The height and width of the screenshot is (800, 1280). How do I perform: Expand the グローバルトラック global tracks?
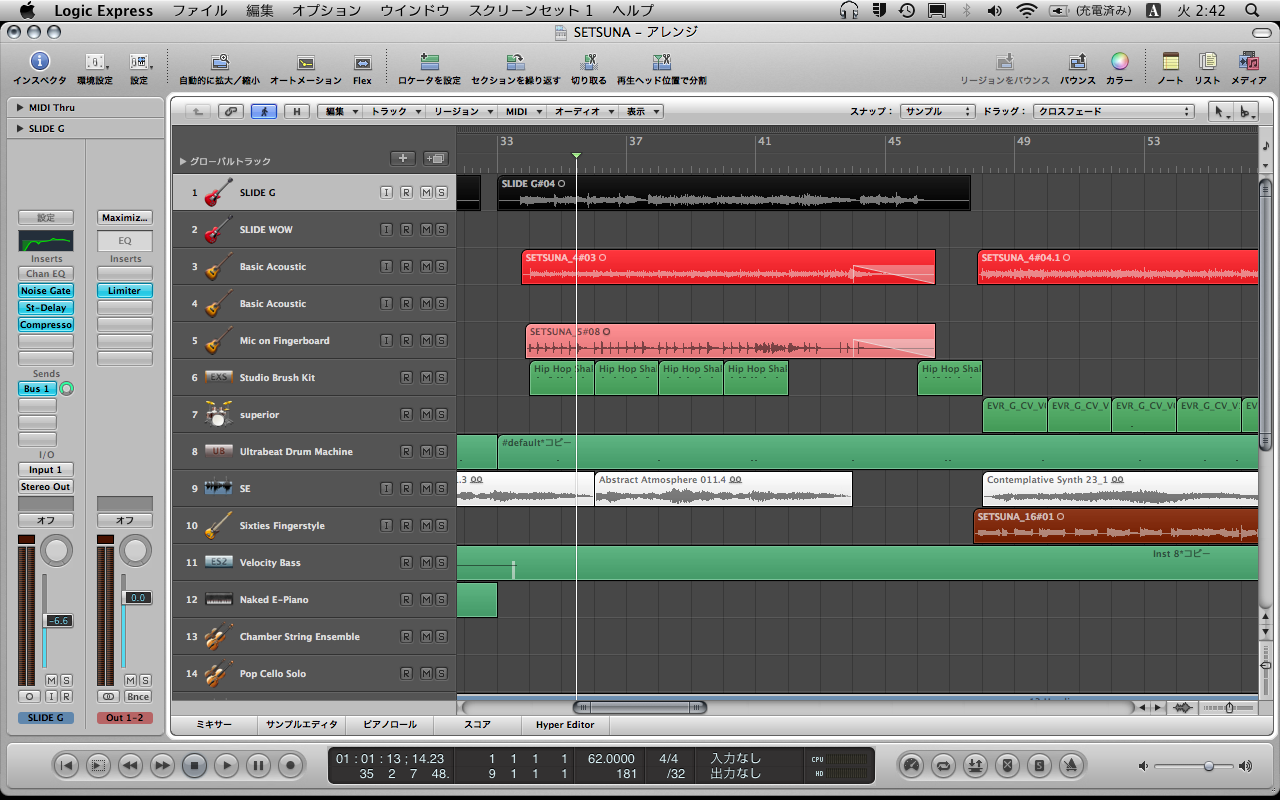coord(183,161)
